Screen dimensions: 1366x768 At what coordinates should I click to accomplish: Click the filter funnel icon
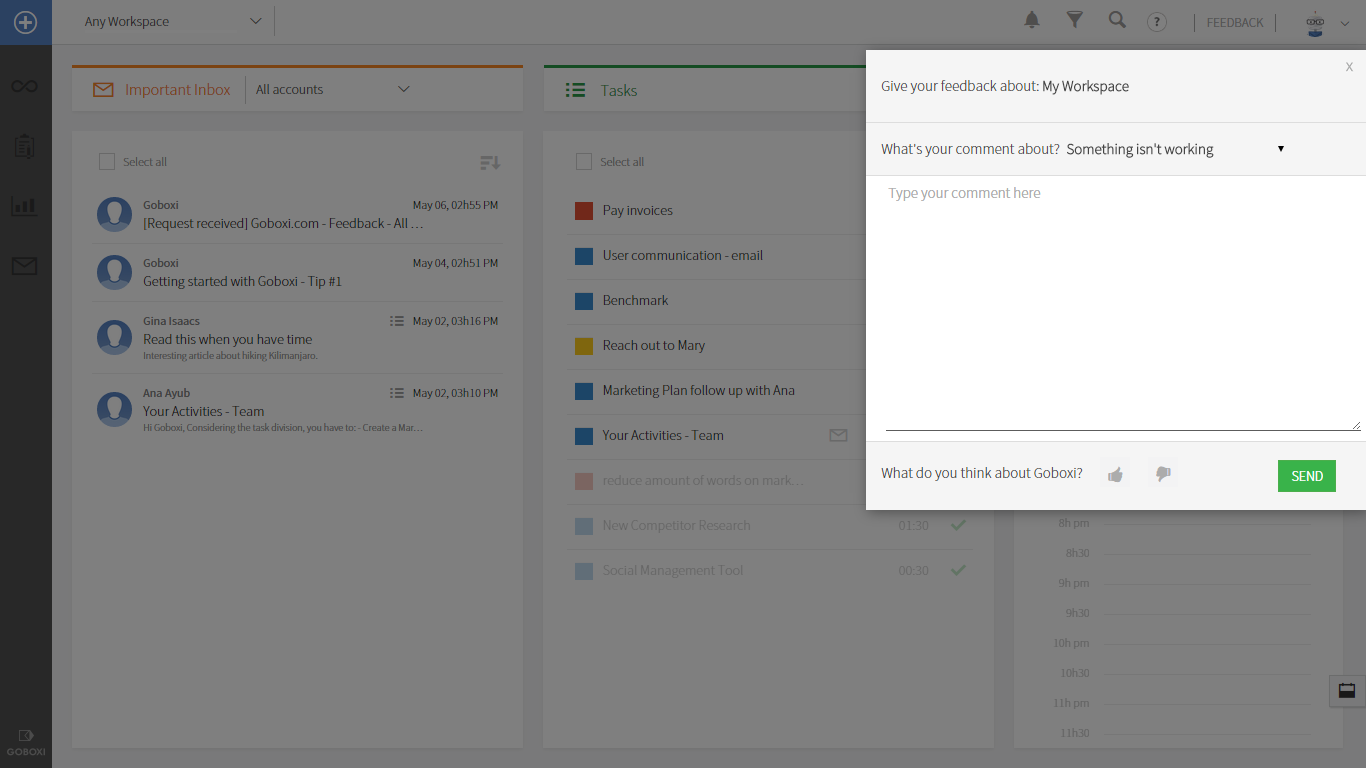click(1074, 21)
